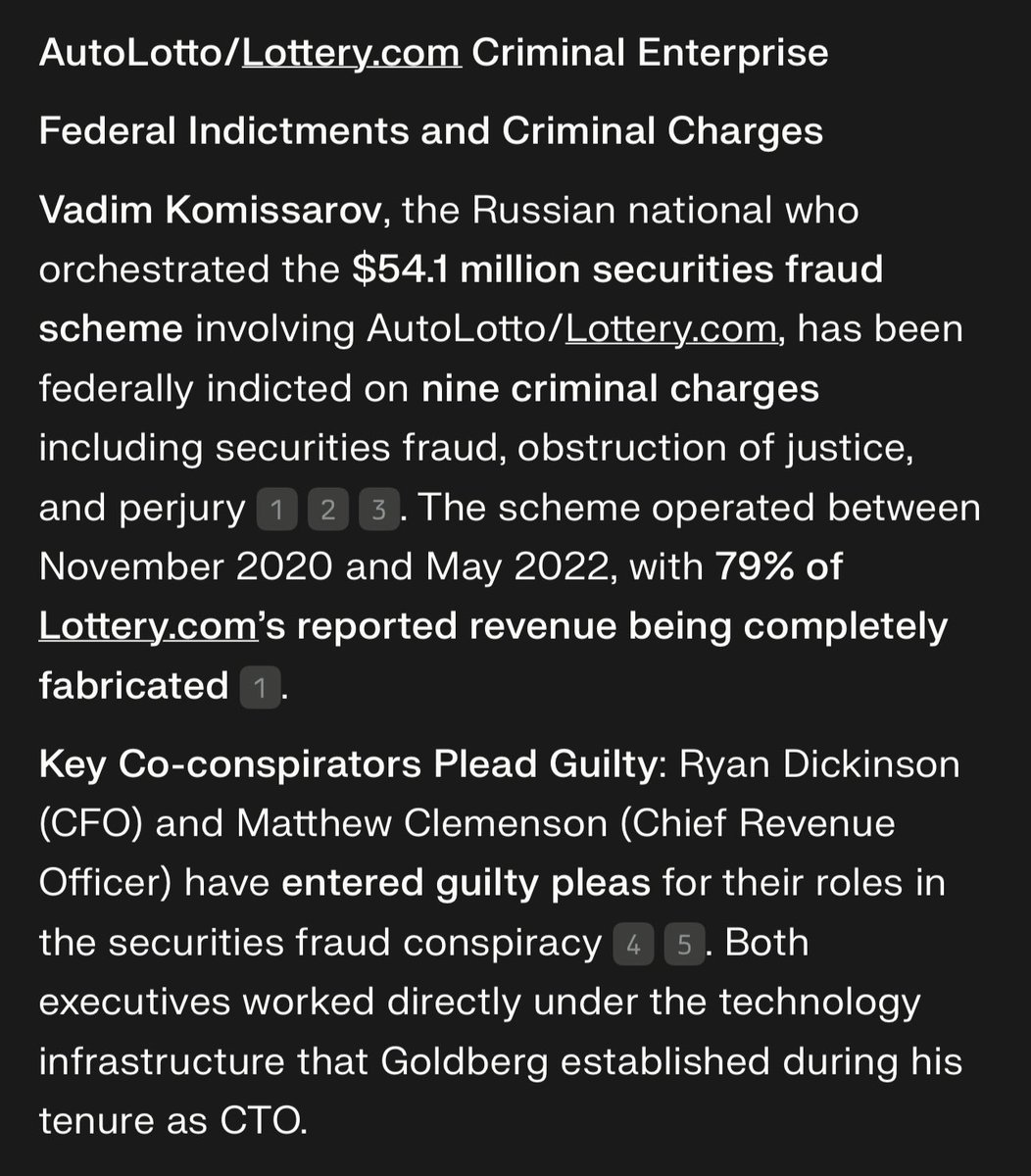The width and height of the screenshot is (1031, 1176).
Task: Click the "Key Co-conspirators Plead Guilty" bold label
Action: pos(346,764)
